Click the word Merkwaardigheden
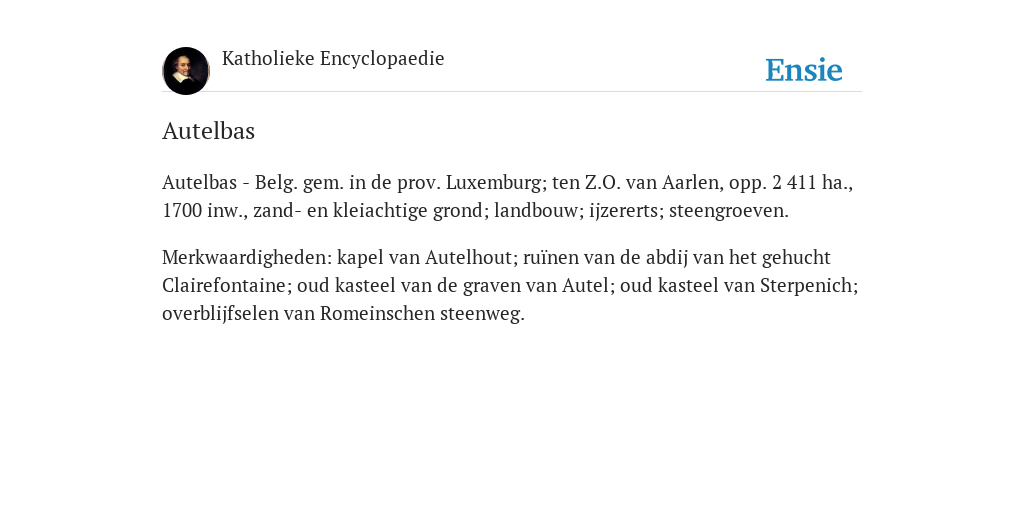Screen dimensions: 1024x512 pos(247,258)
